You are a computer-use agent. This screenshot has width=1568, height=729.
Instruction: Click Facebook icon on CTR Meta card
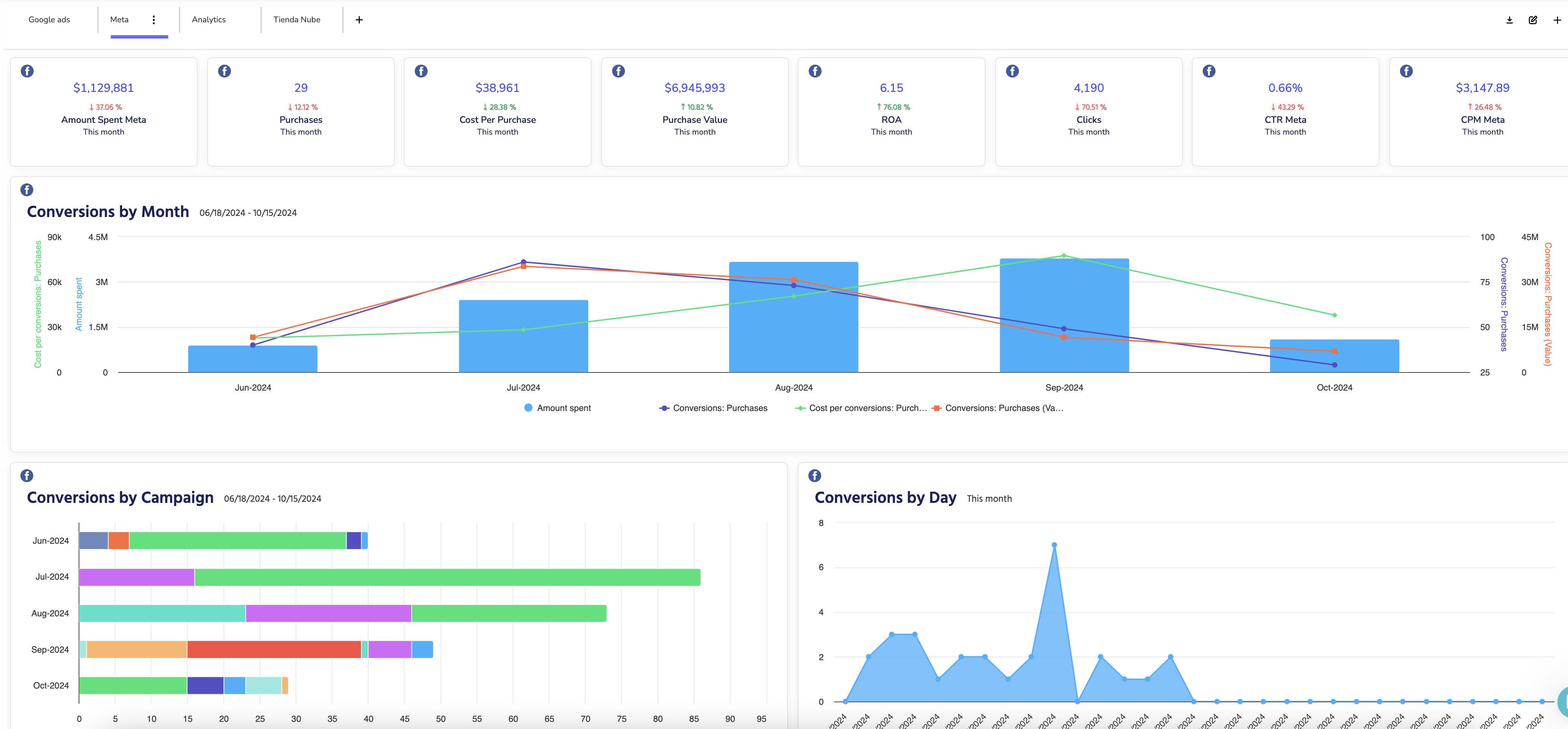pyautogui.click(x=1209, y=71)
